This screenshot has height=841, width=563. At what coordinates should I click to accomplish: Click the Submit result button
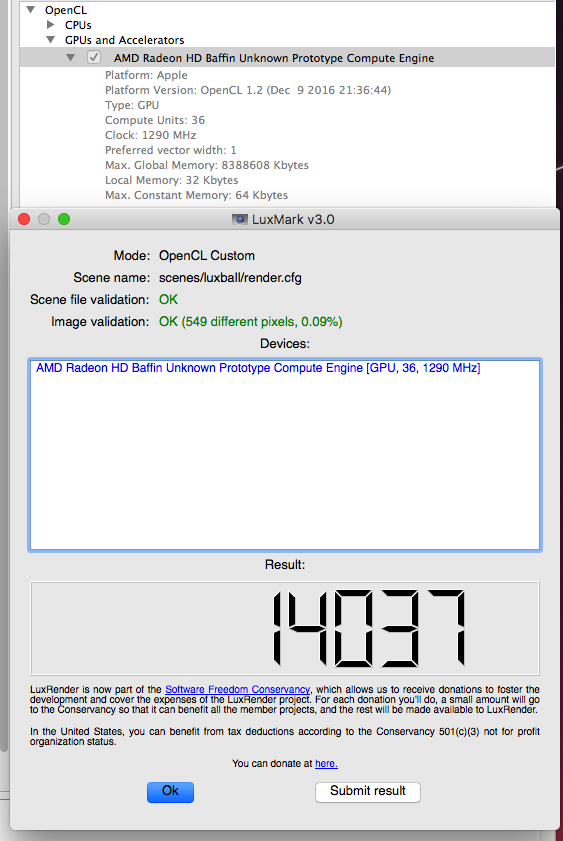368,792
